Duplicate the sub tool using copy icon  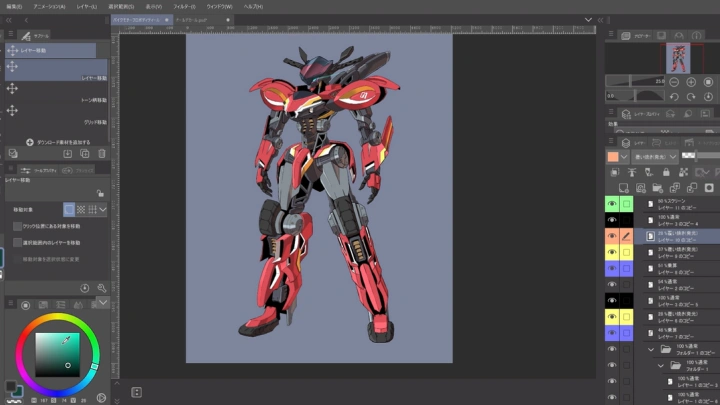(85, 154)
